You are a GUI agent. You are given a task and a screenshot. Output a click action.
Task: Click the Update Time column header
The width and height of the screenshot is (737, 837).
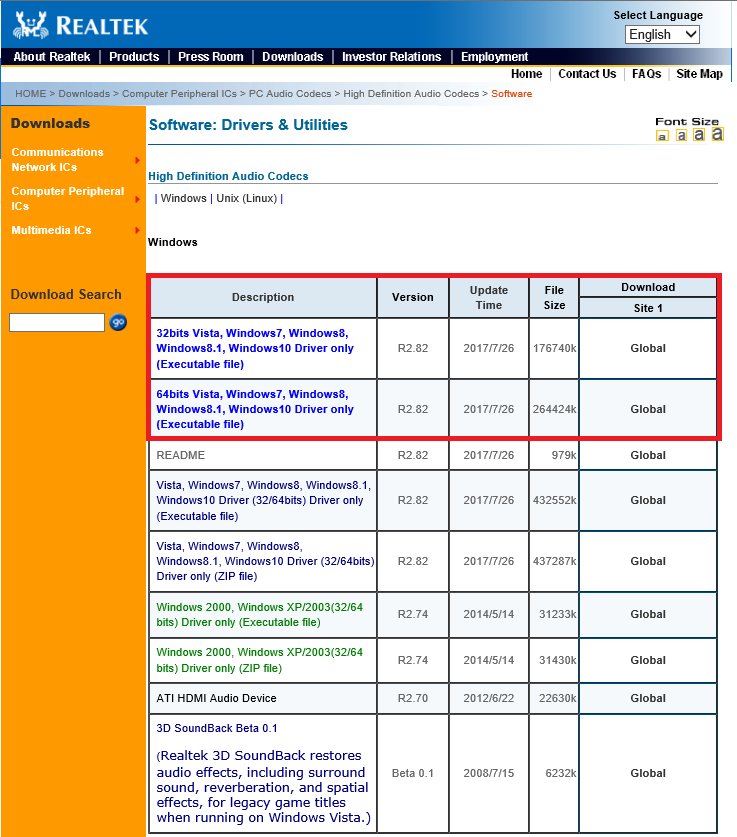(x=488, y=297)
